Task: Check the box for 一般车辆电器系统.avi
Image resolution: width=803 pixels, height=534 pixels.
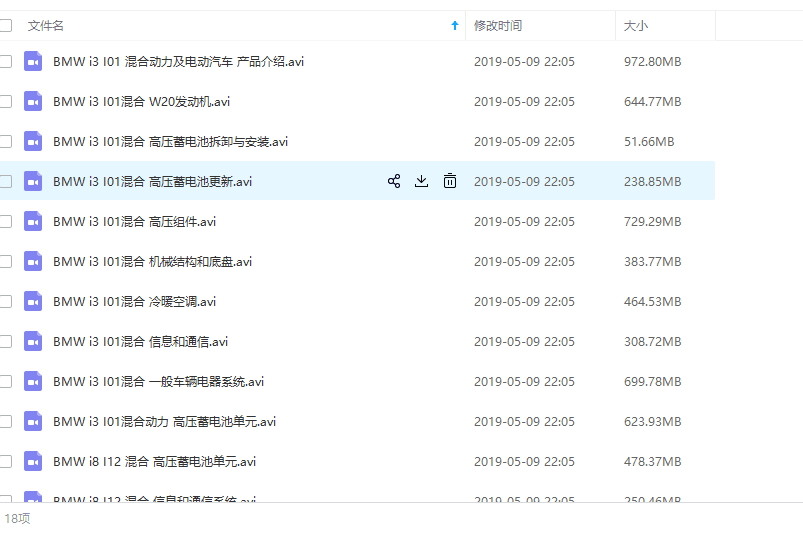Action: pos(6,381)
